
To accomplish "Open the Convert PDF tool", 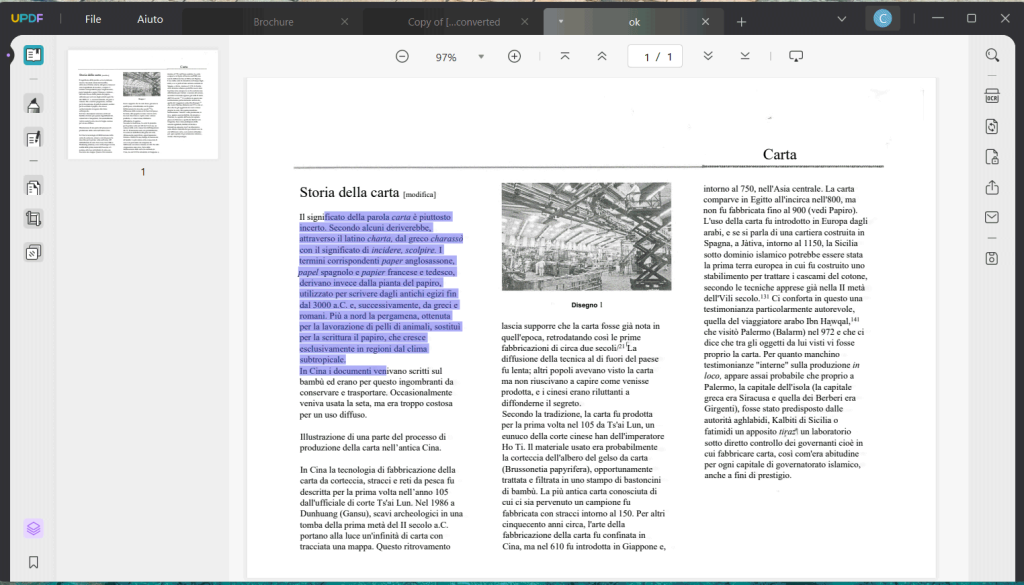I will pyautogui.click(x=992, y=126).
